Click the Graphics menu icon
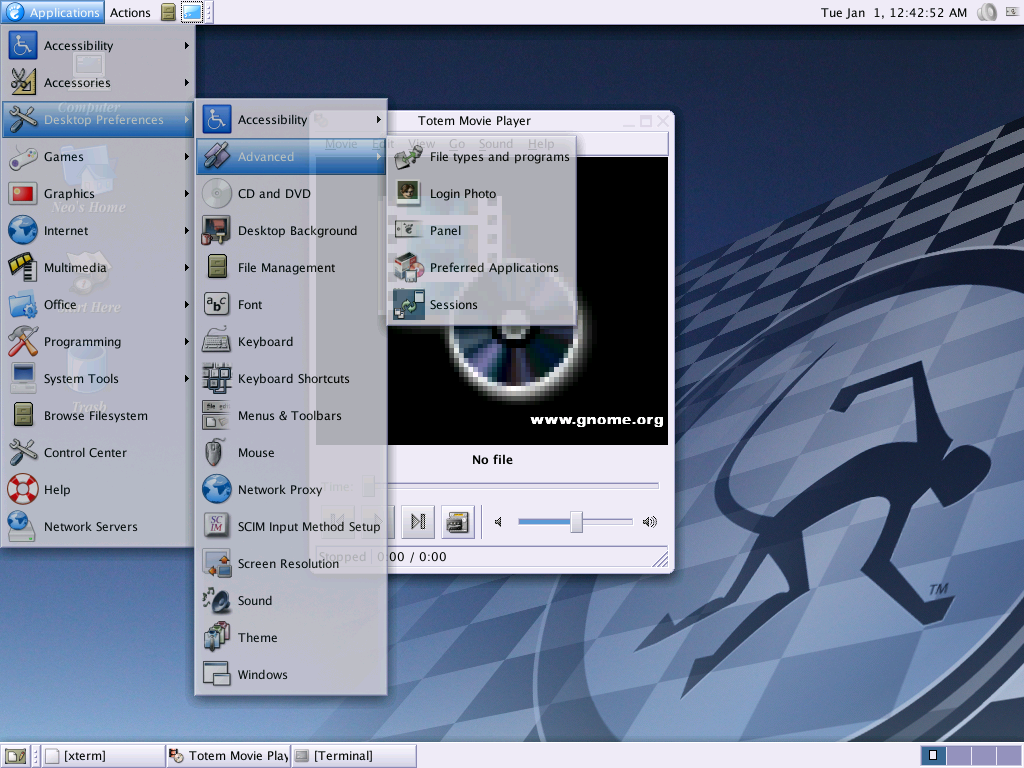1024x768 pixels. (x=22, y=193)
